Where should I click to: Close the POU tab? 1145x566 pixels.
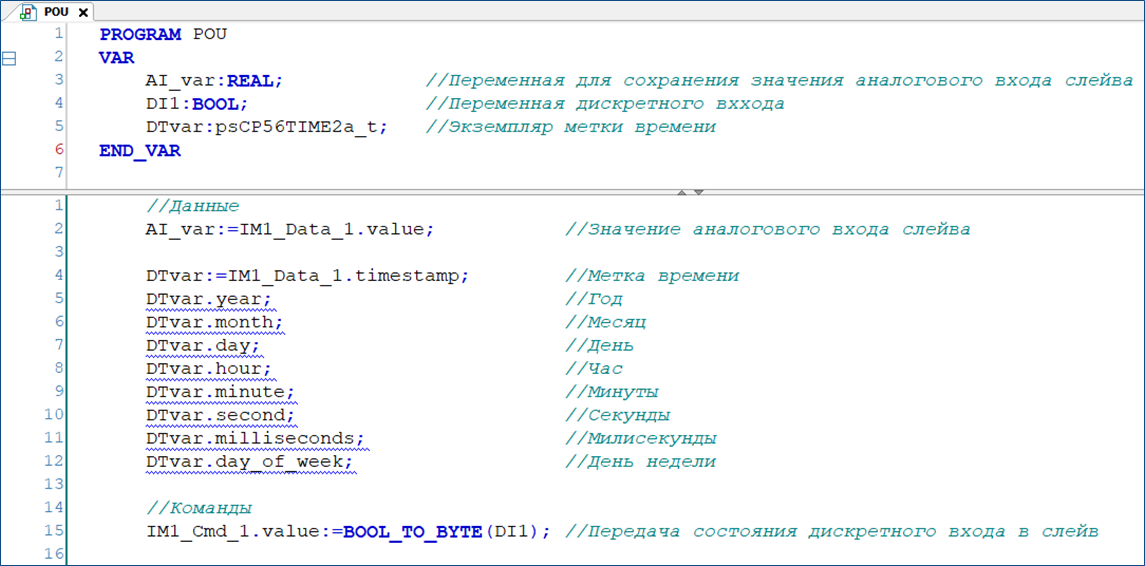(83, 13)
